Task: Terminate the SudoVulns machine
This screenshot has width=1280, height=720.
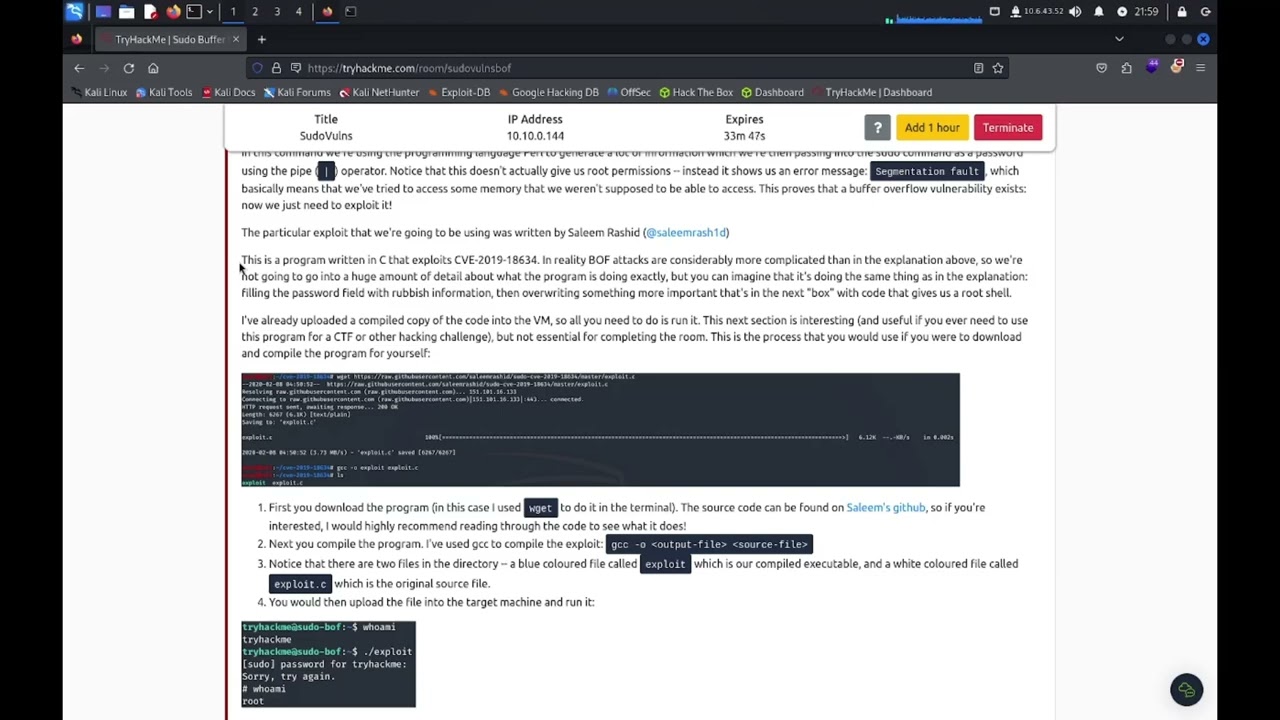Action: tap(1008, 127)
